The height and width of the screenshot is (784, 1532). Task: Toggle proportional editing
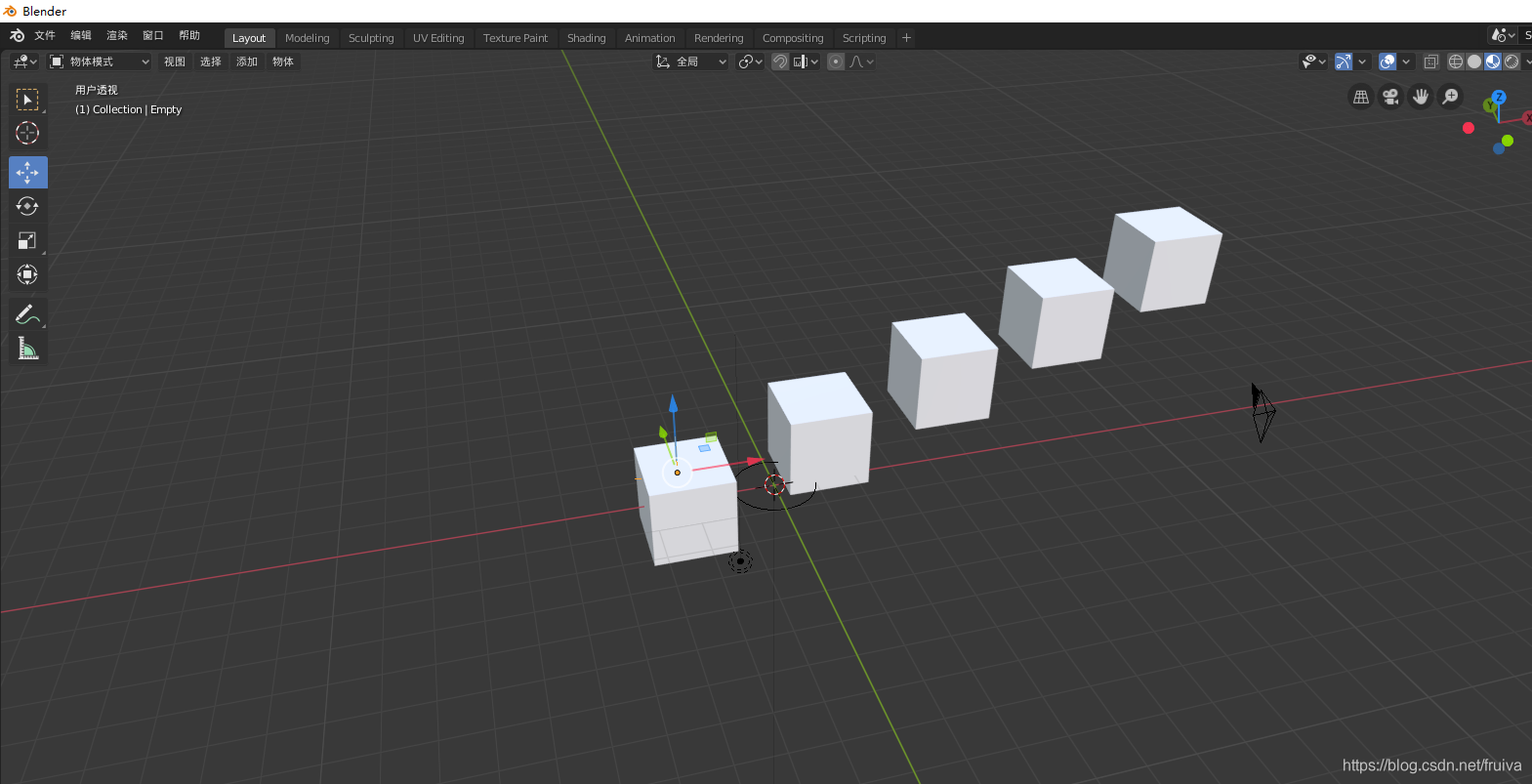[836, 62]
